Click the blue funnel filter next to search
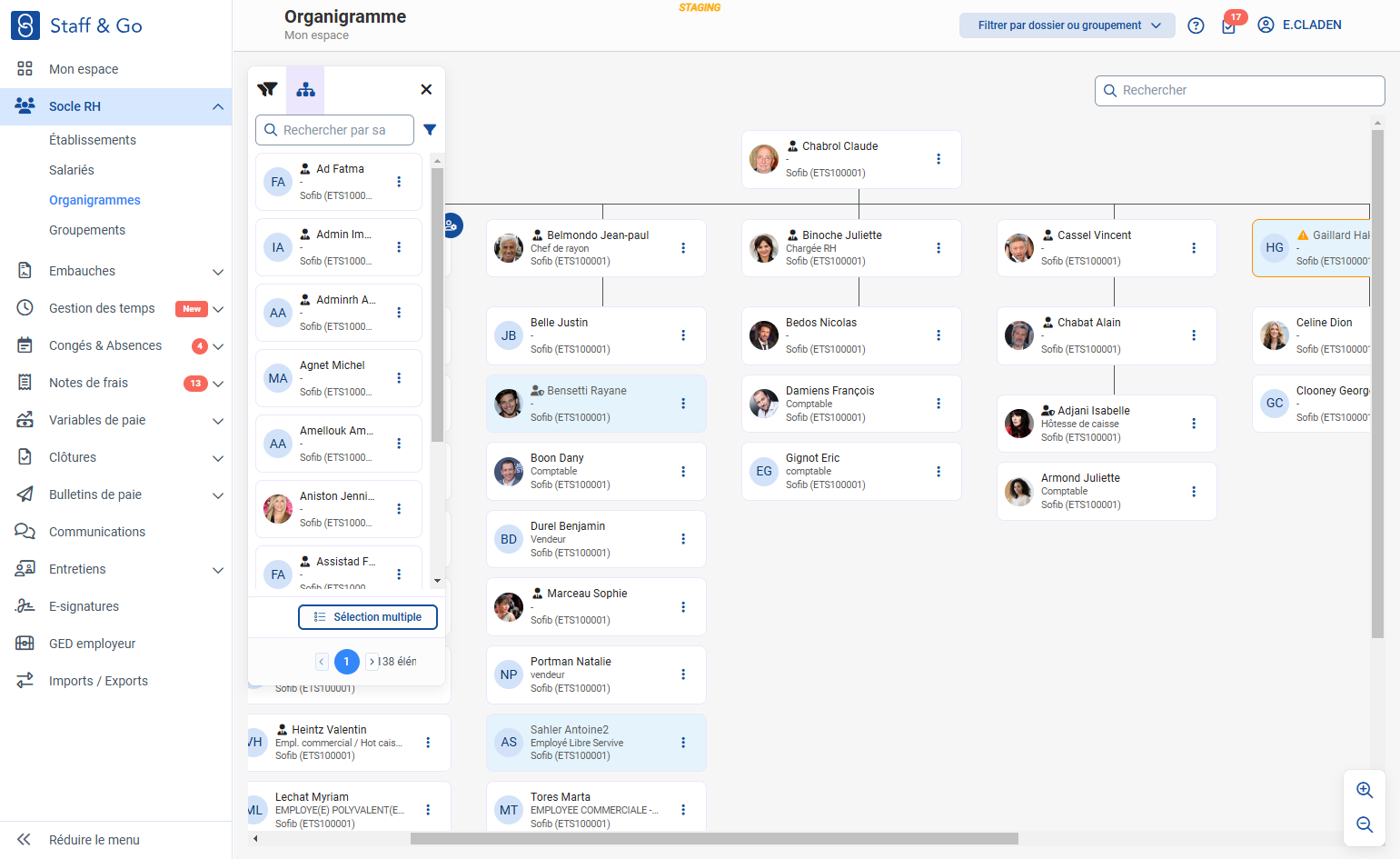Image resolution: width=1400 pixels, height=859 pixels. click(x=430, y=130)
